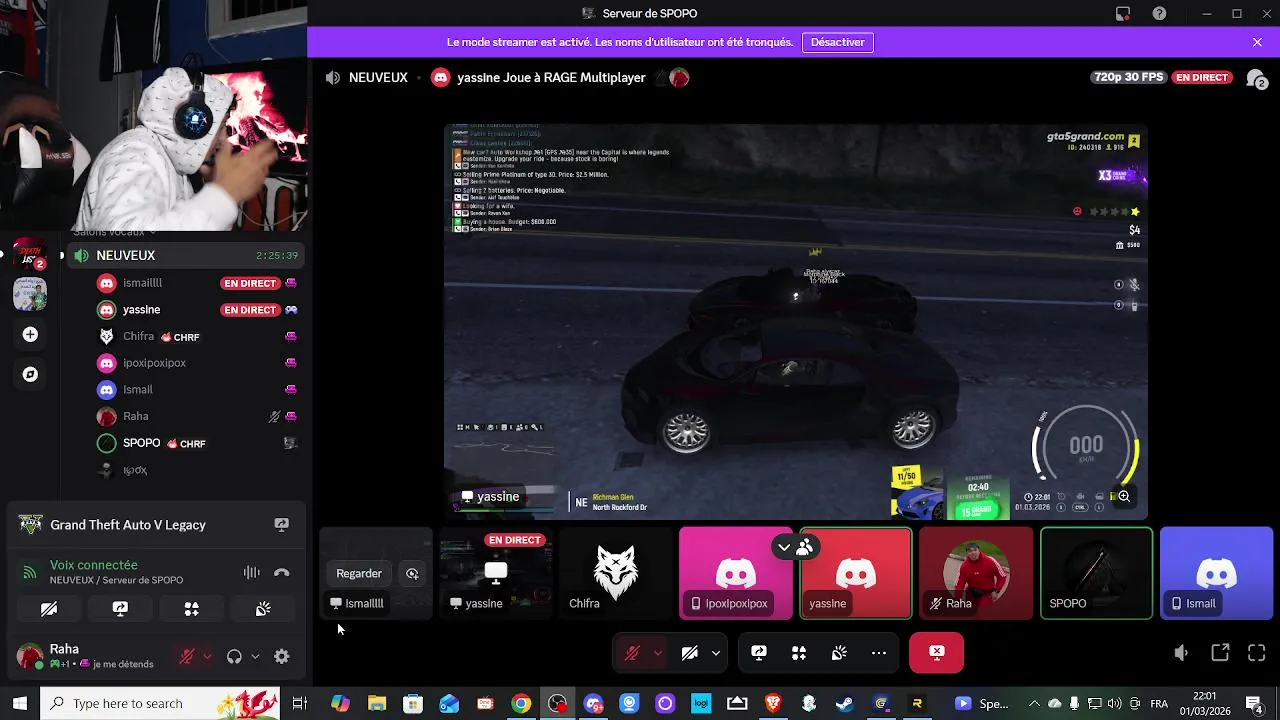Open Task View on the taskbar

pos(299,704)
